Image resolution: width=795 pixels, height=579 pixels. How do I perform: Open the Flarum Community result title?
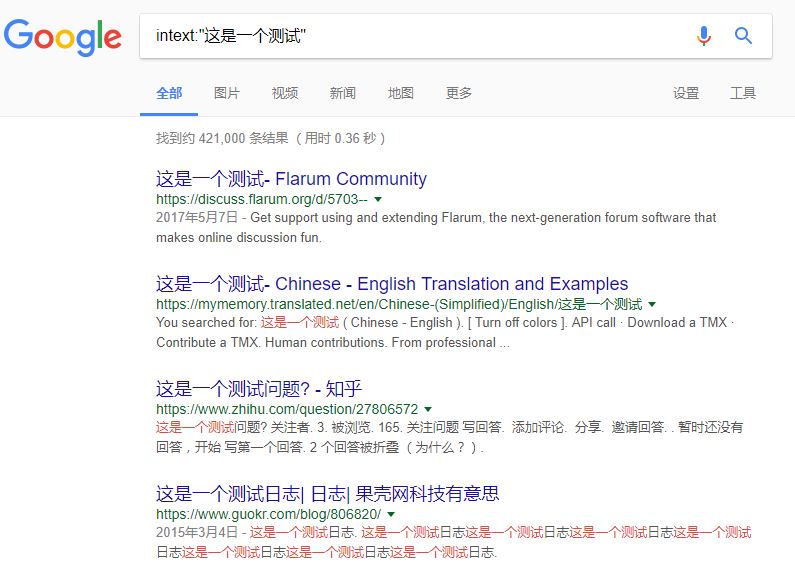click(x=291, y=179)
